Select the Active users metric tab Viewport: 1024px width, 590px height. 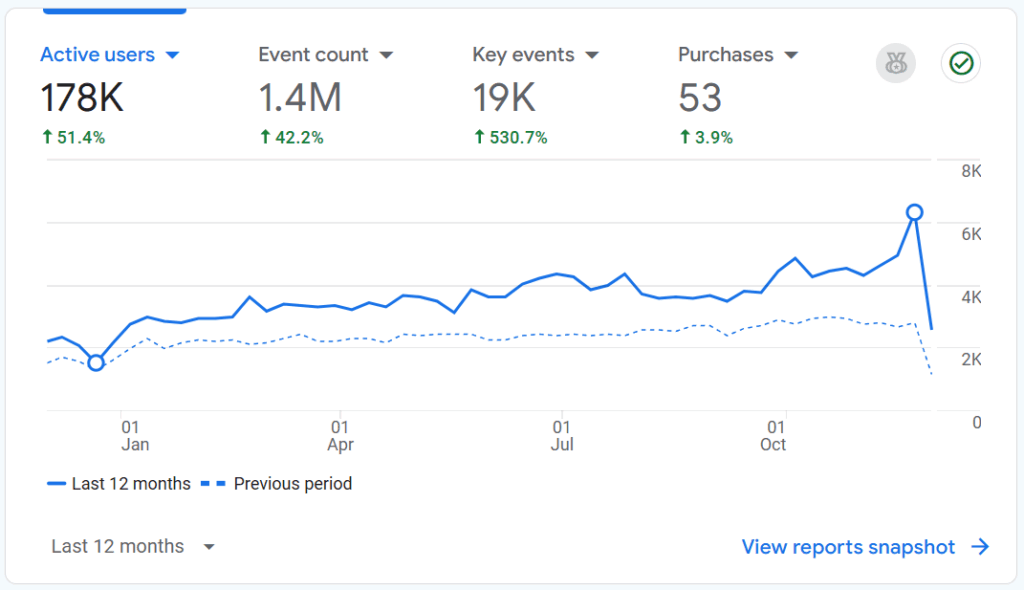(98, 54)
